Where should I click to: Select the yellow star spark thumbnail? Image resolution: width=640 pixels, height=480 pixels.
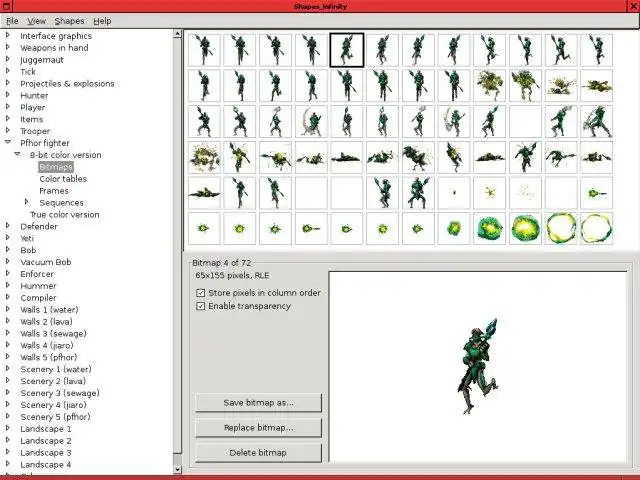click(489, 193)
